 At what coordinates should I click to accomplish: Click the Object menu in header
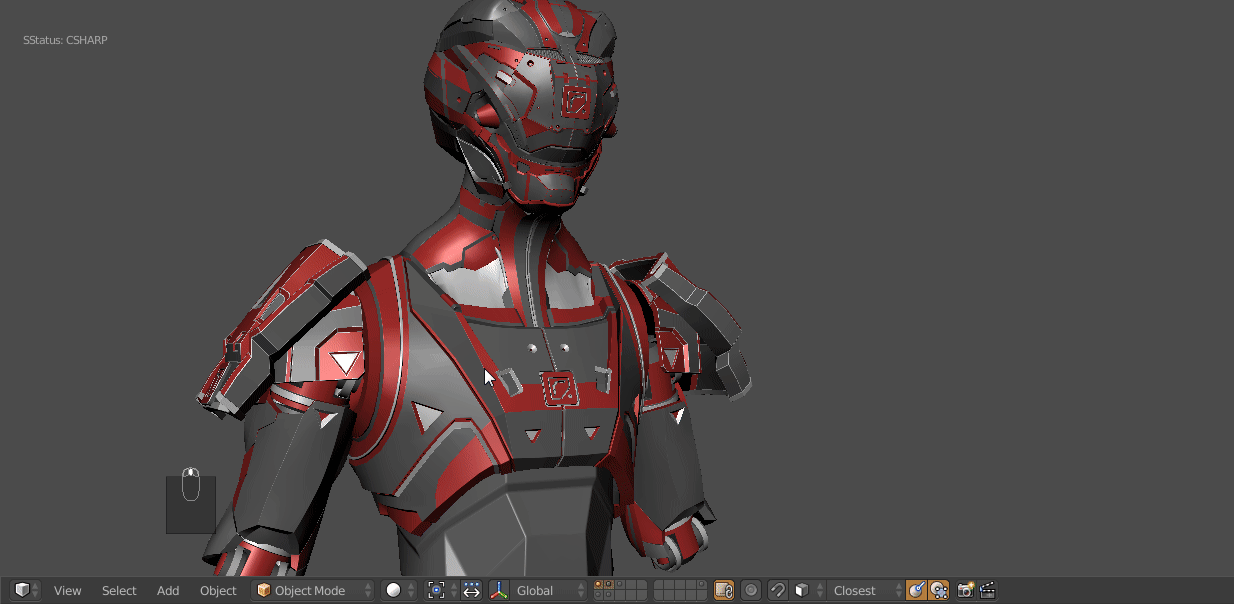pyautogui.click(x=218, y=590)
